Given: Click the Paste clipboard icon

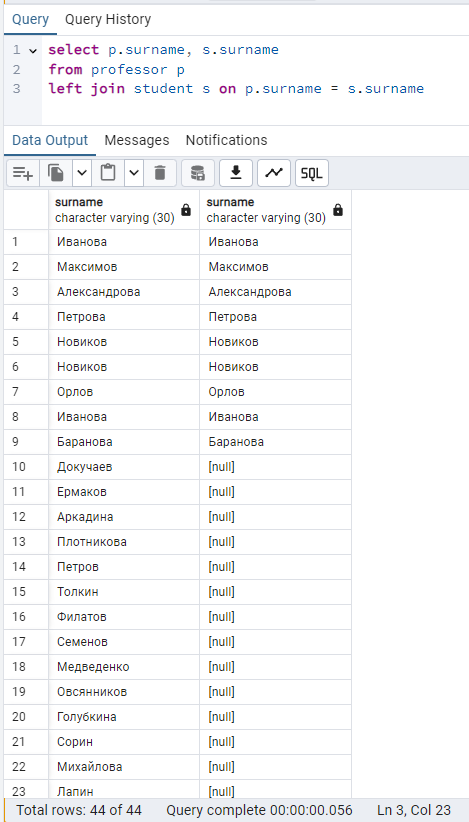Looking at the screenshot, I should 108,173.
